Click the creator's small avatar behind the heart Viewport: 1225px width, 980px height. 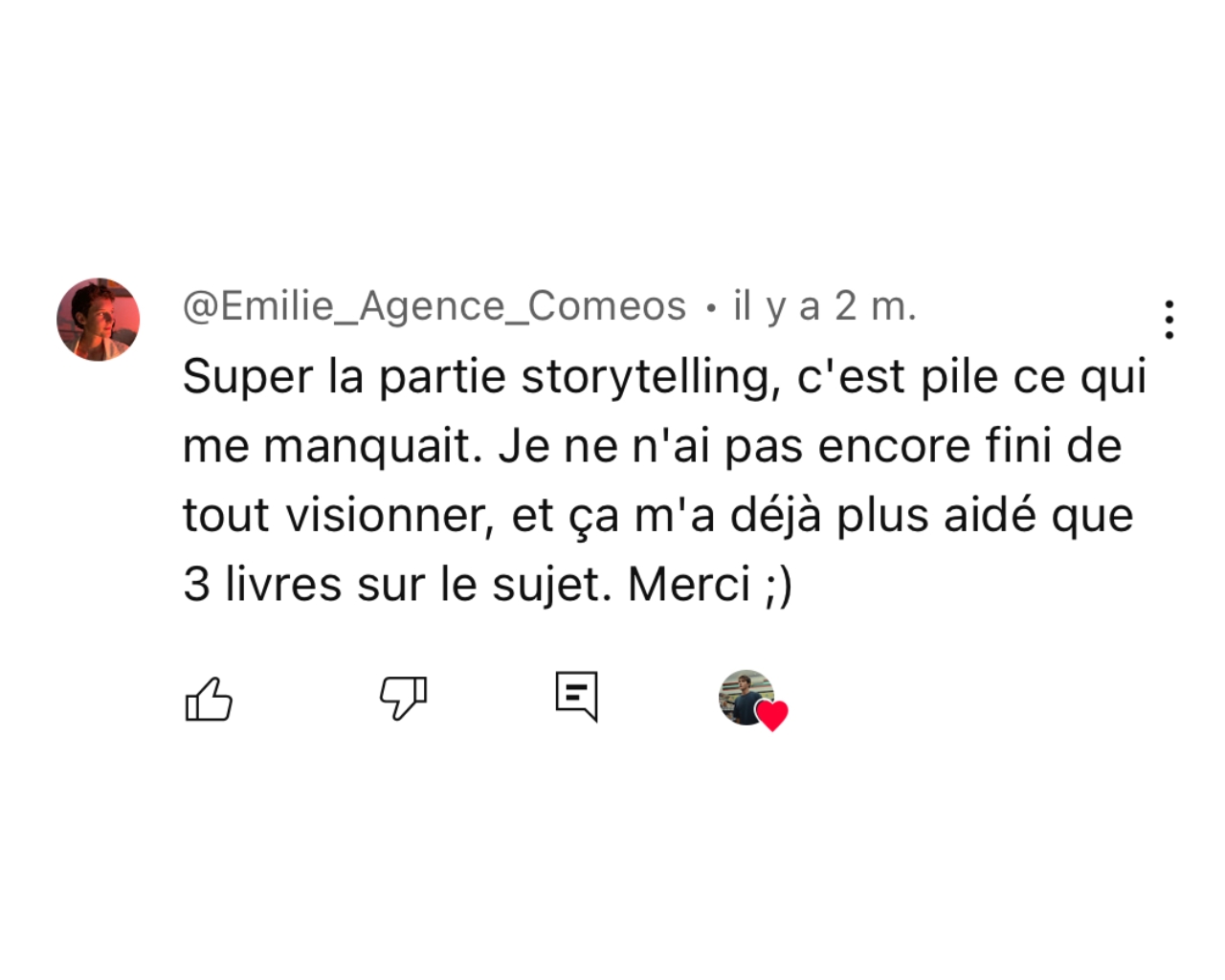coord(743,695)
